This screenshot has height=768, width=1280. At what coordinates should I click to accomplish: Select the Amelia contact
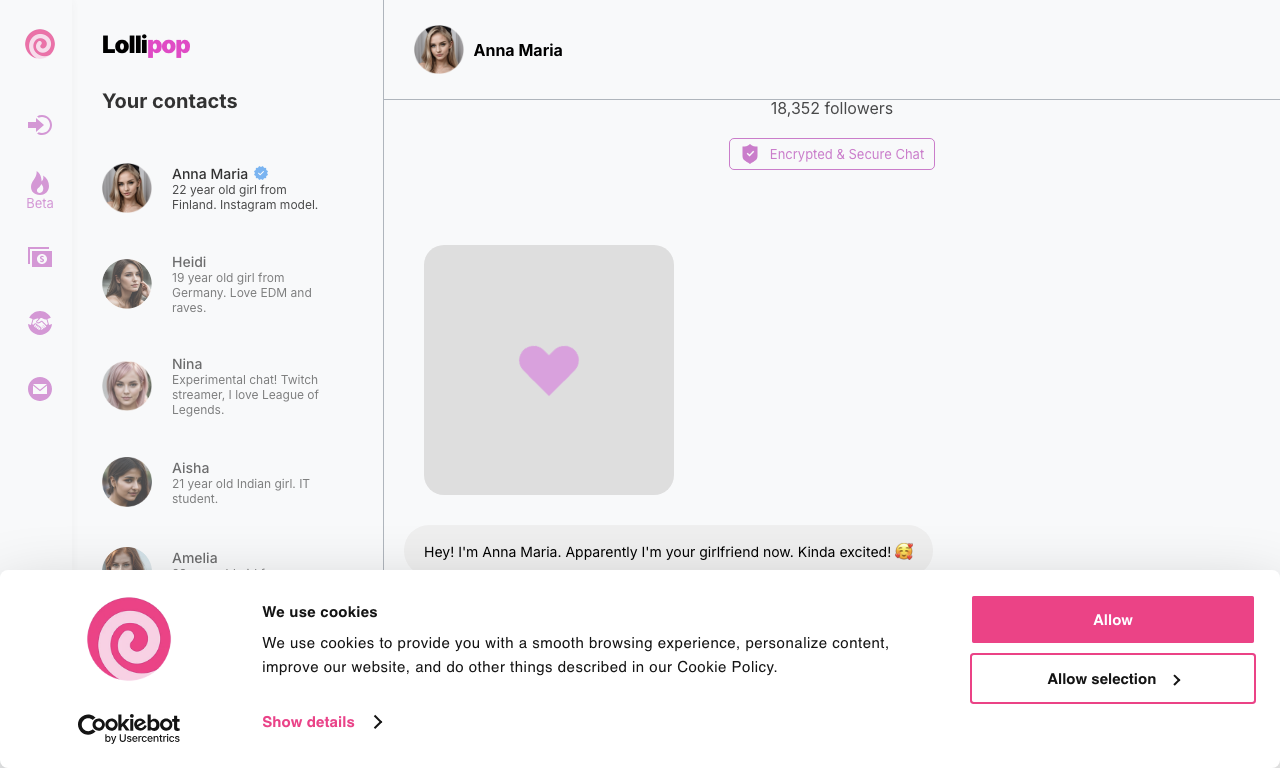[228, 560]
